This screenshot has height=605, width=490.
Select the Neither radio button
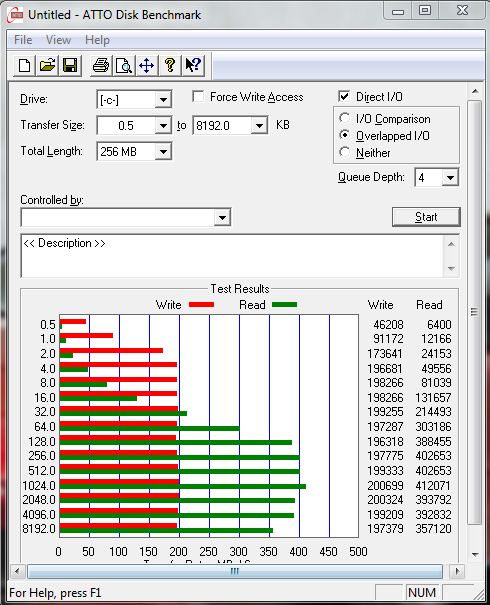pyautogui.click(x=344, y=152)
